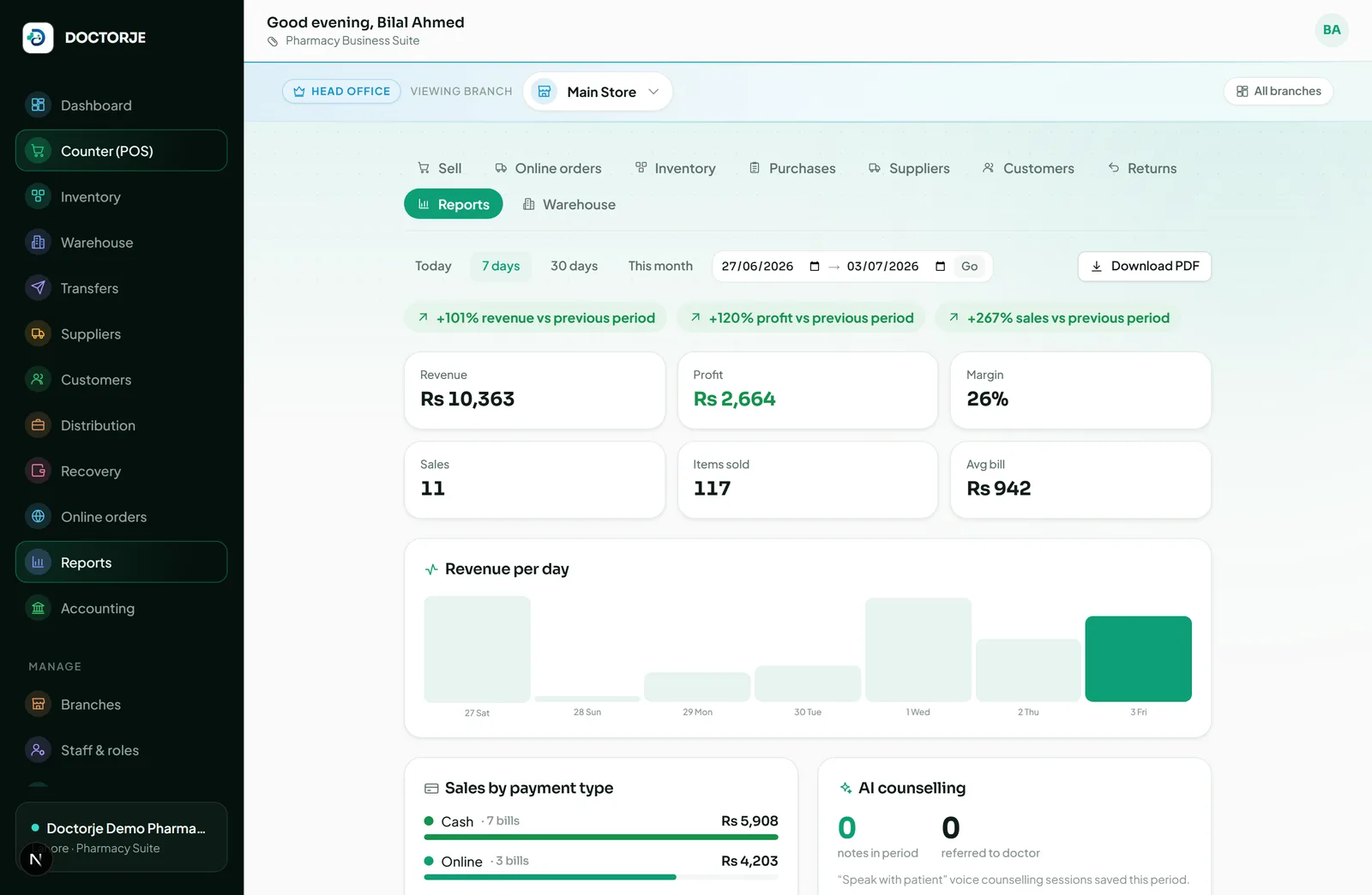Select the 3 Fri revenue bar
The width and height of the screenshot is (1372, 895).
coord(1138,658)
